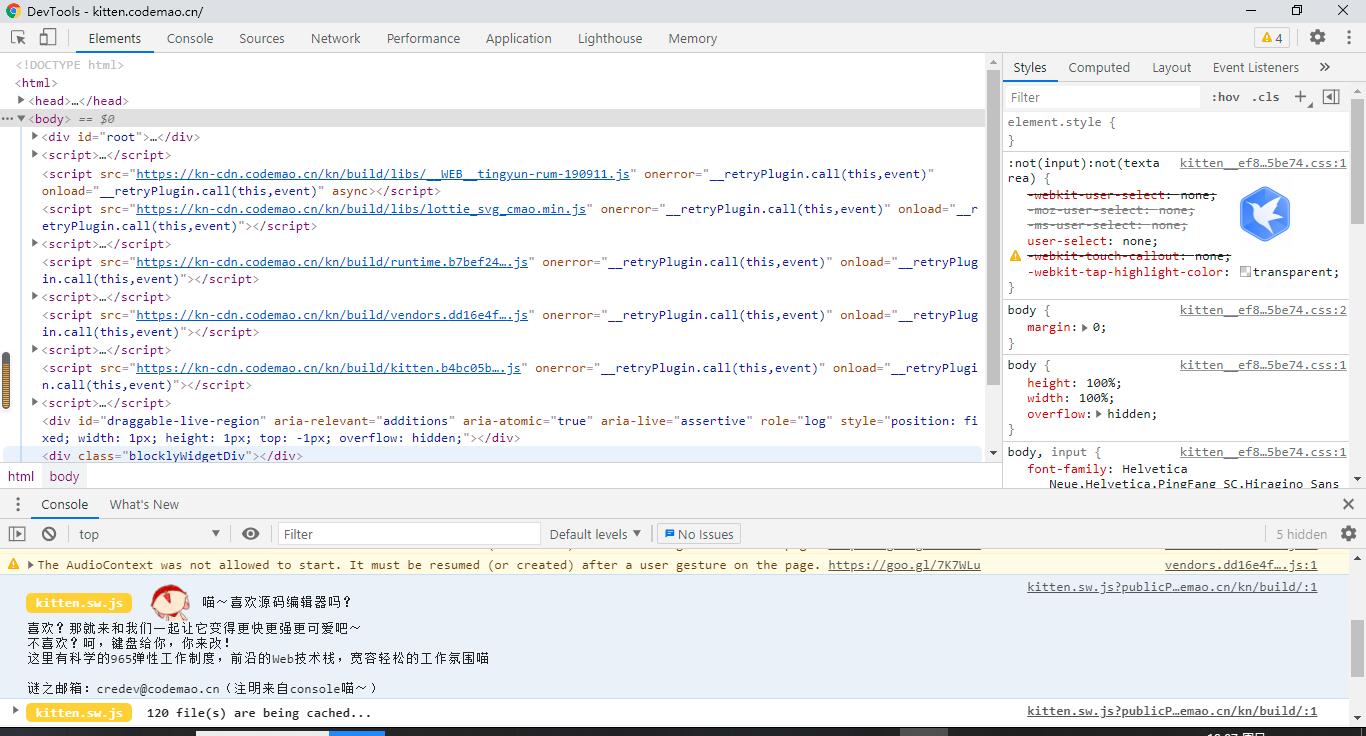Screen dimensions: 1366x736
Task: Open the Customize and control DevTools menu
Action: pyautogui.click(x=1348, y=38)
